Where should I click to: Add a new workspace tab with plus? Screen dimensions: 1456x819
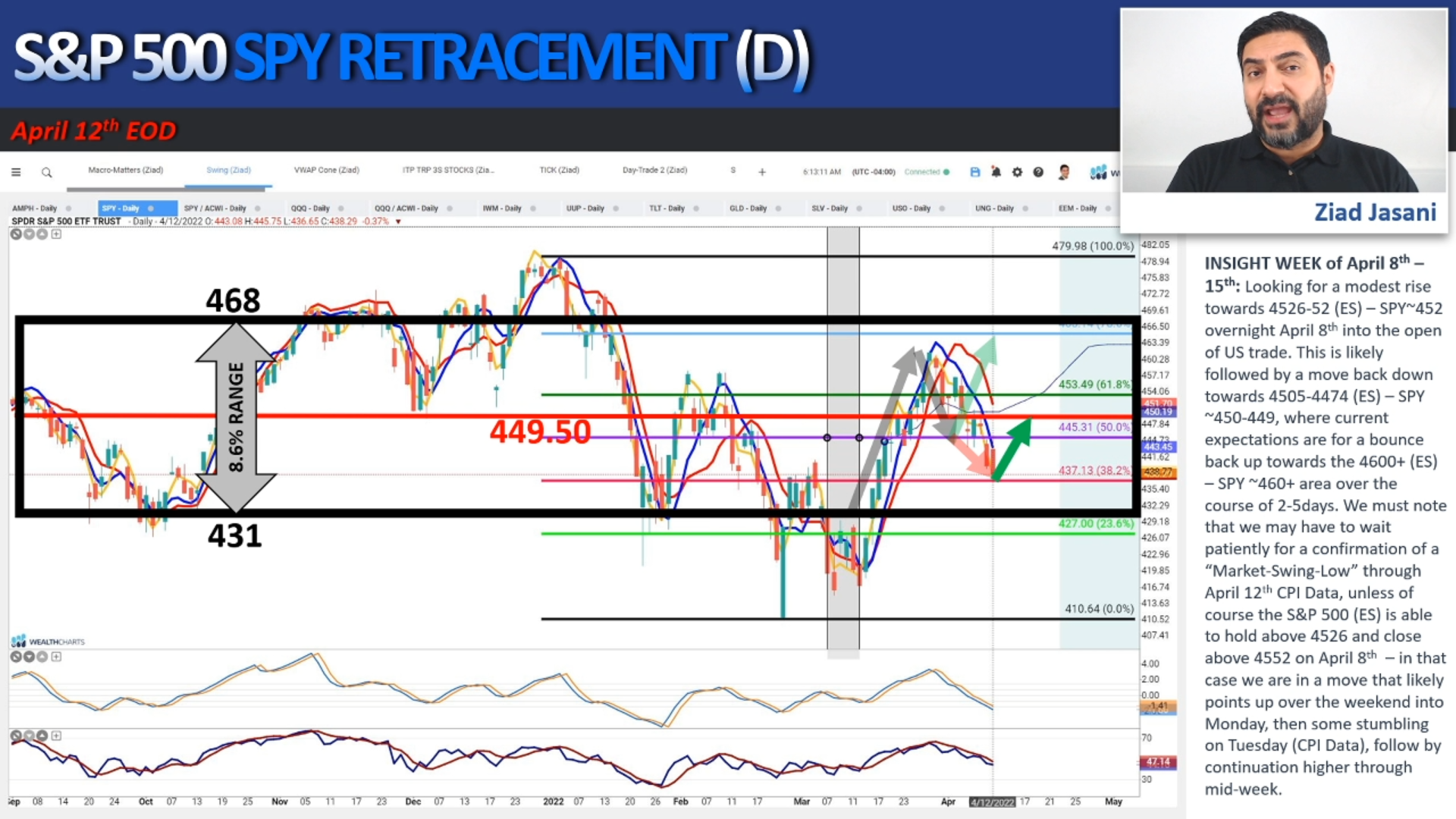(x=762, y=172)
